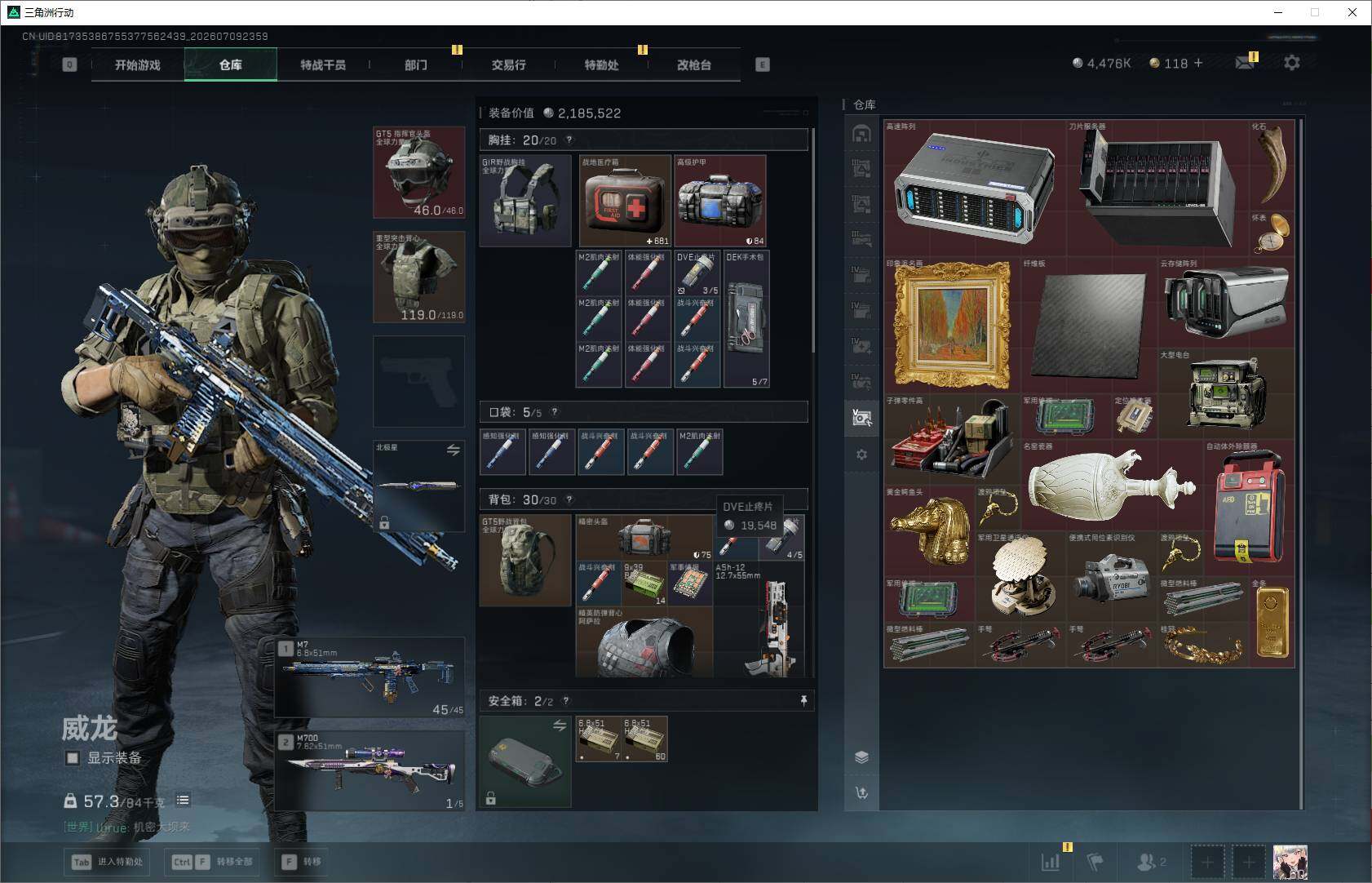Open the settings gear icon
The height and width of the screenshot is (883, 1372).
click(1292, 63)
